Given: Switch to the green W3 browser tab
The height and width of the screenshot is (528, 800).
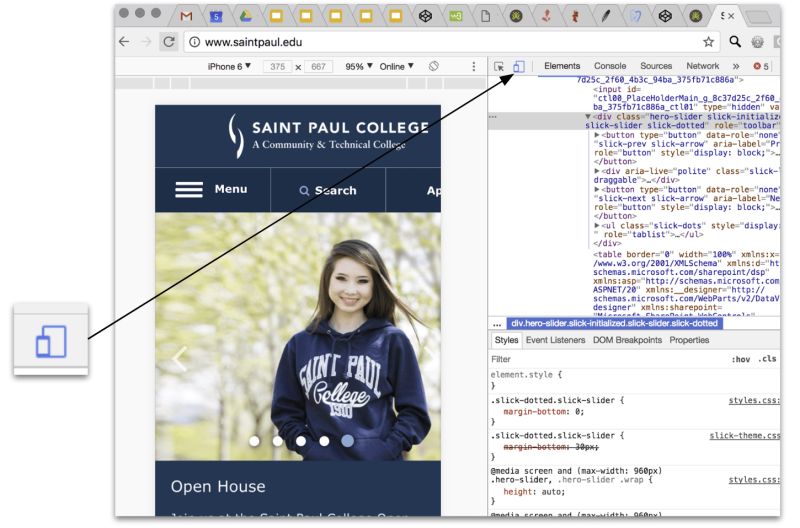Looking at the screenshot, I should tap(456, 16).
